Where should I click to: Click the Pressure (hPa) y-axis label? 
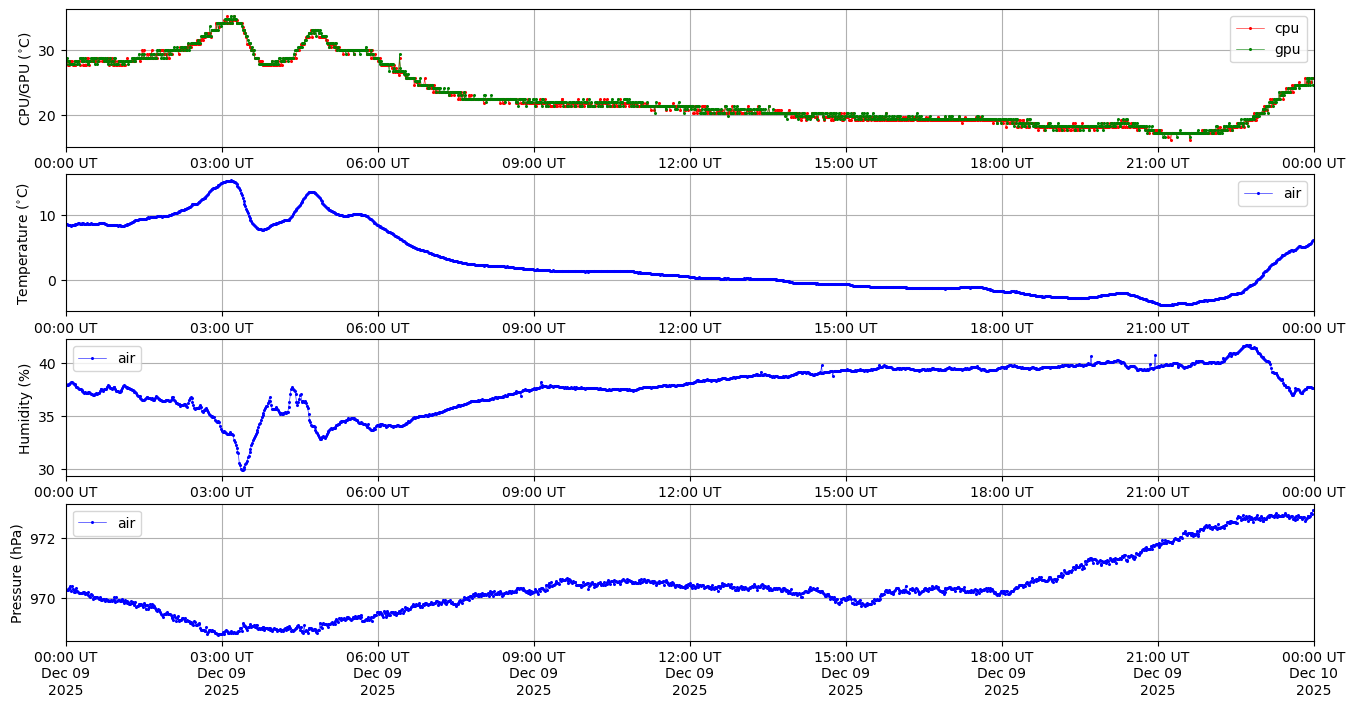click(x=17, y=573)
